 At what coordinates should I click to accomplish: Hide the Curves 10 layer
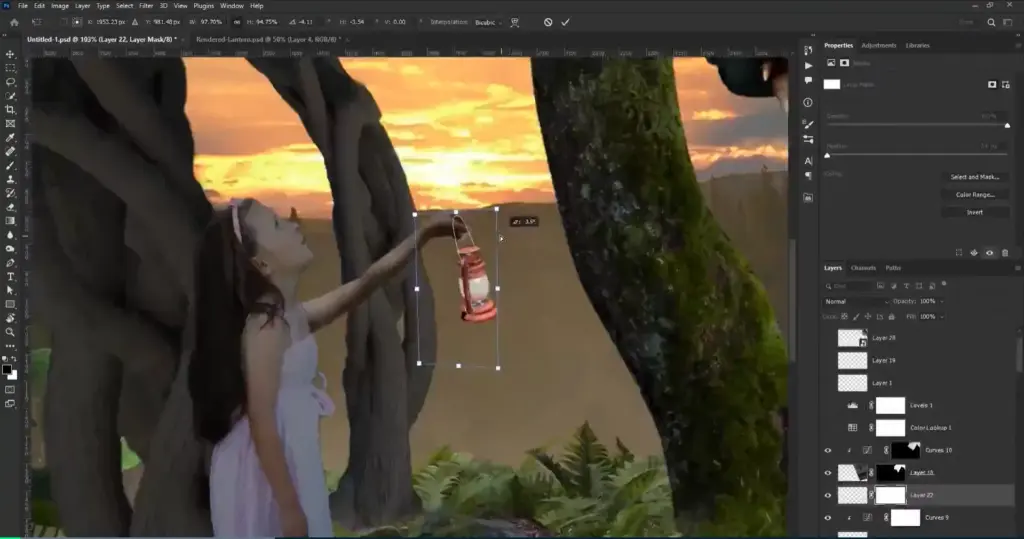point(827,450)
